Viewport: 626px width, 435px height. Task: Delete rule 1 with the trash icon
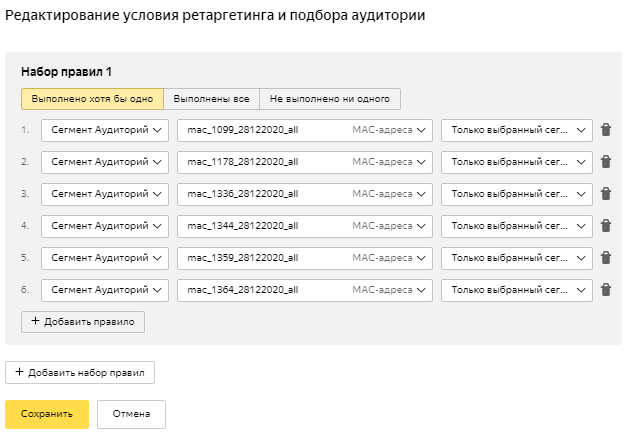click(x=605, y=130)
